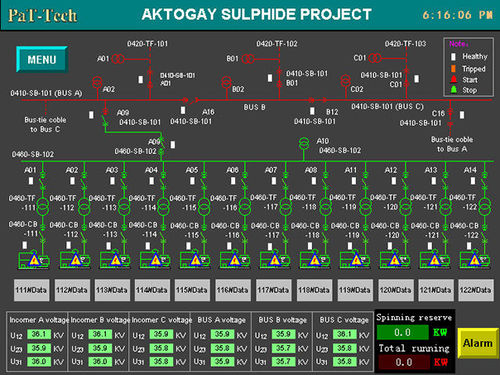Click generator icon above 117#Data

tap(275, 260)
